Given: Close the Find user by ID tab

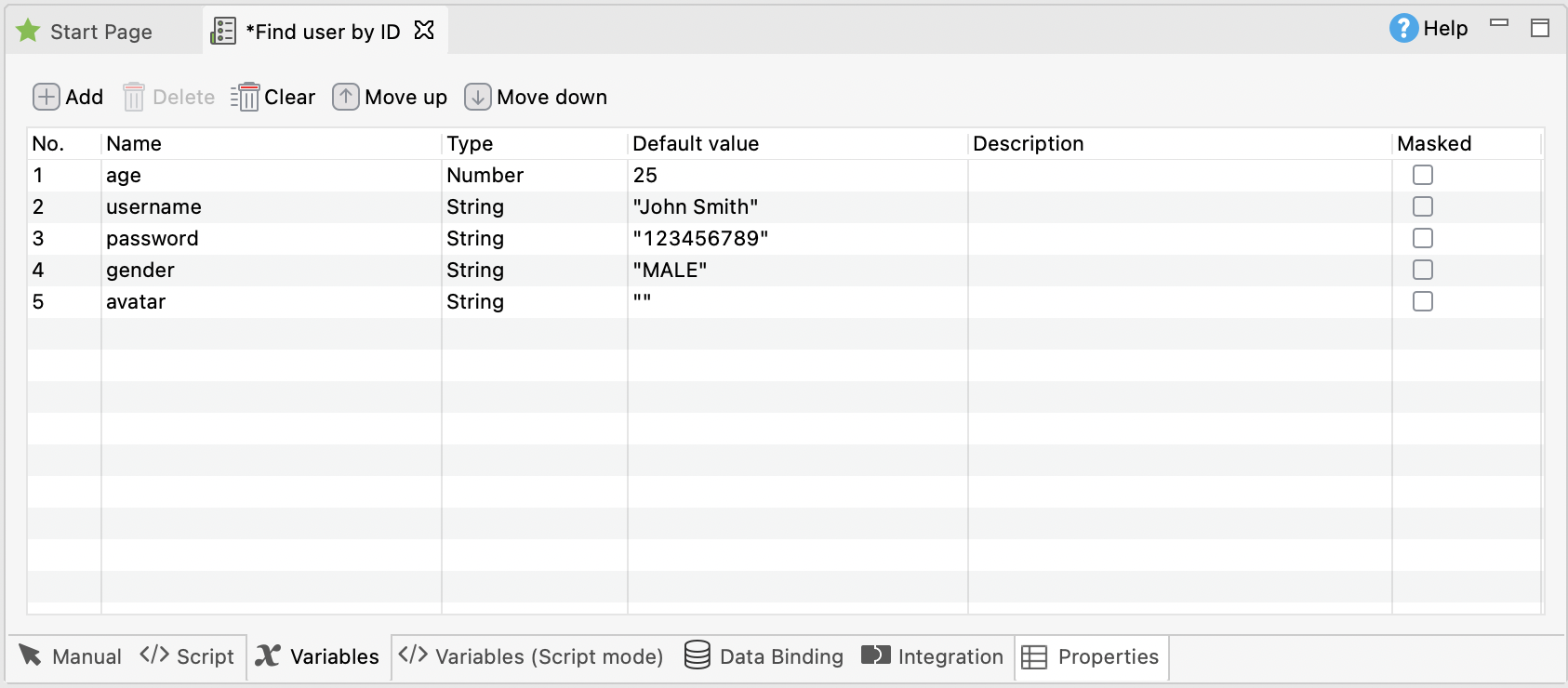Looking at the screenshot, I should coord(424,31).
